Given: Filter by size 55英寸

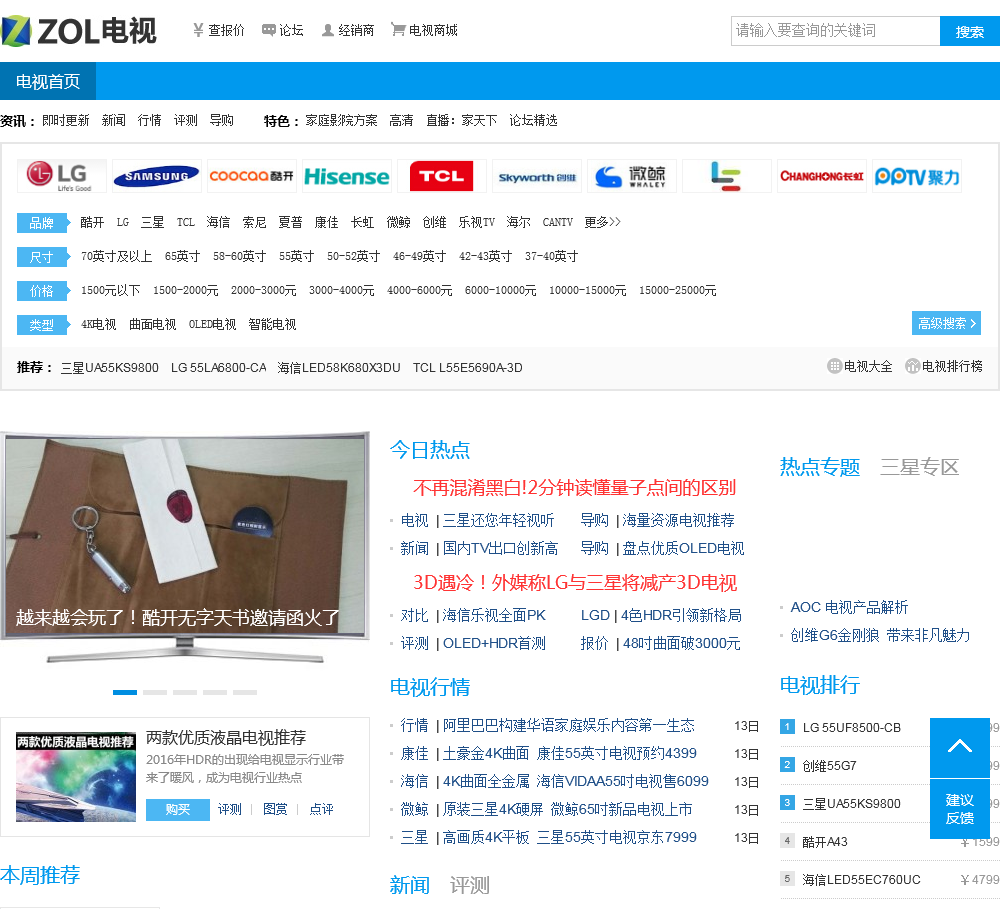Looking at the screenshot, I should [296, 256].
